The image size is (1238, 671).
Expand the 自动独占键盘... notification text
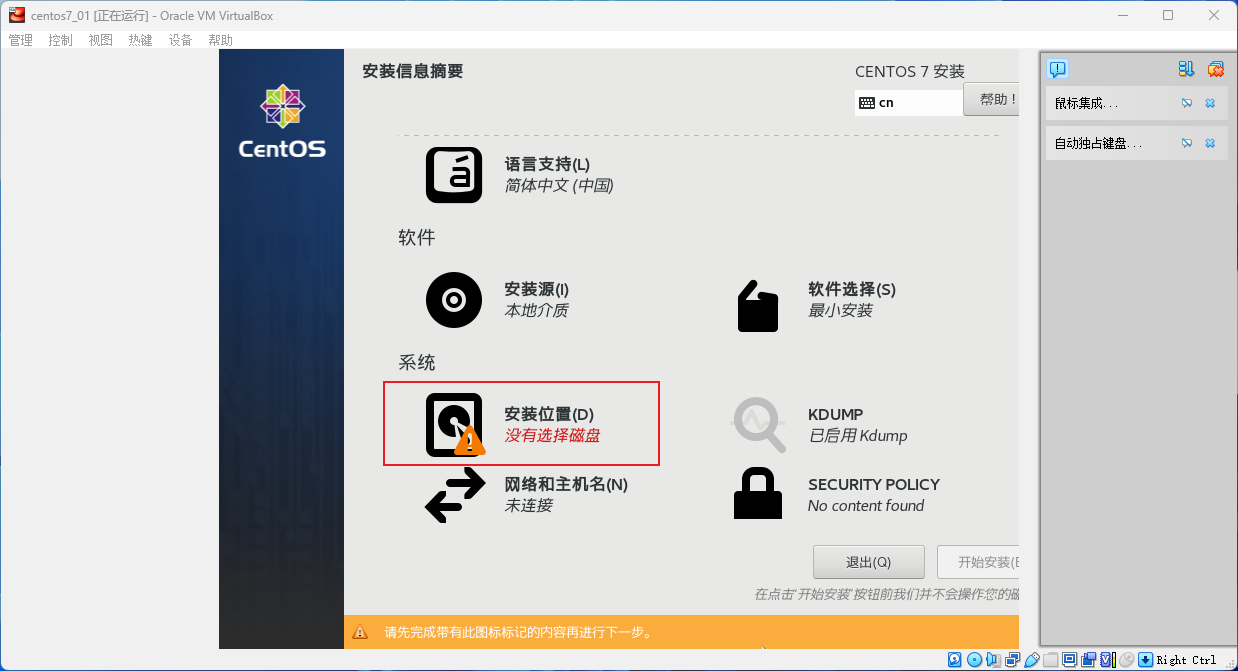click(x=1098, y=143)
